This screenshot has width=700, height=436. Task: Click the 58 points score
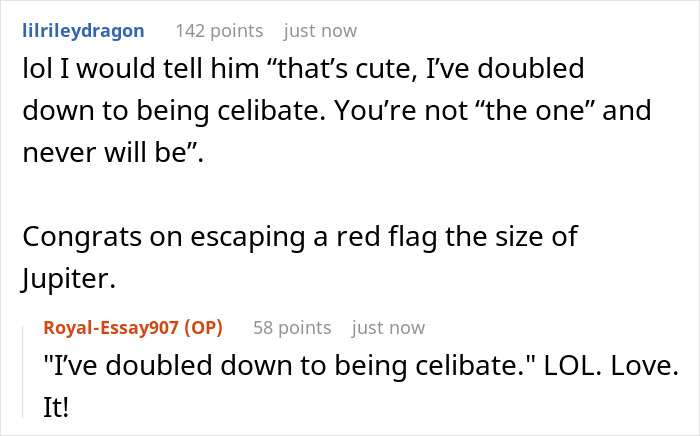coord(291,327)
